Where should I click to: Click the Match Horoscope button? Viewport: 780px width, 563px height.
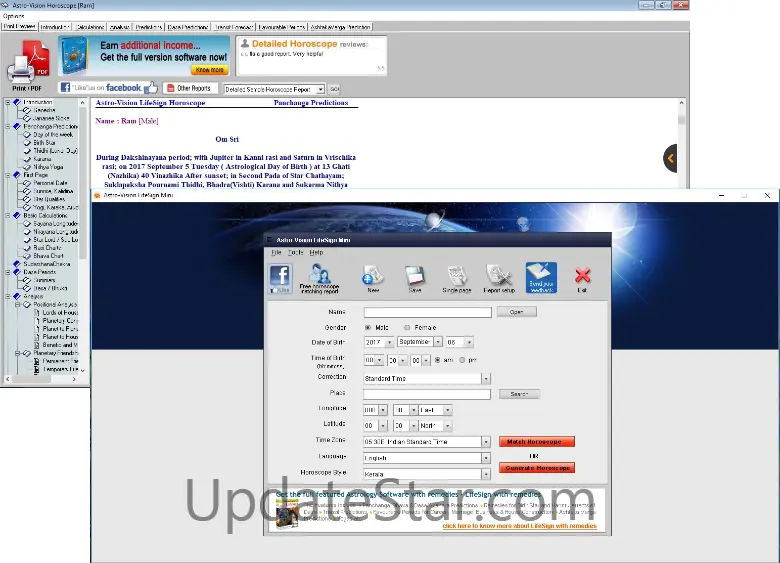point(537,442)
